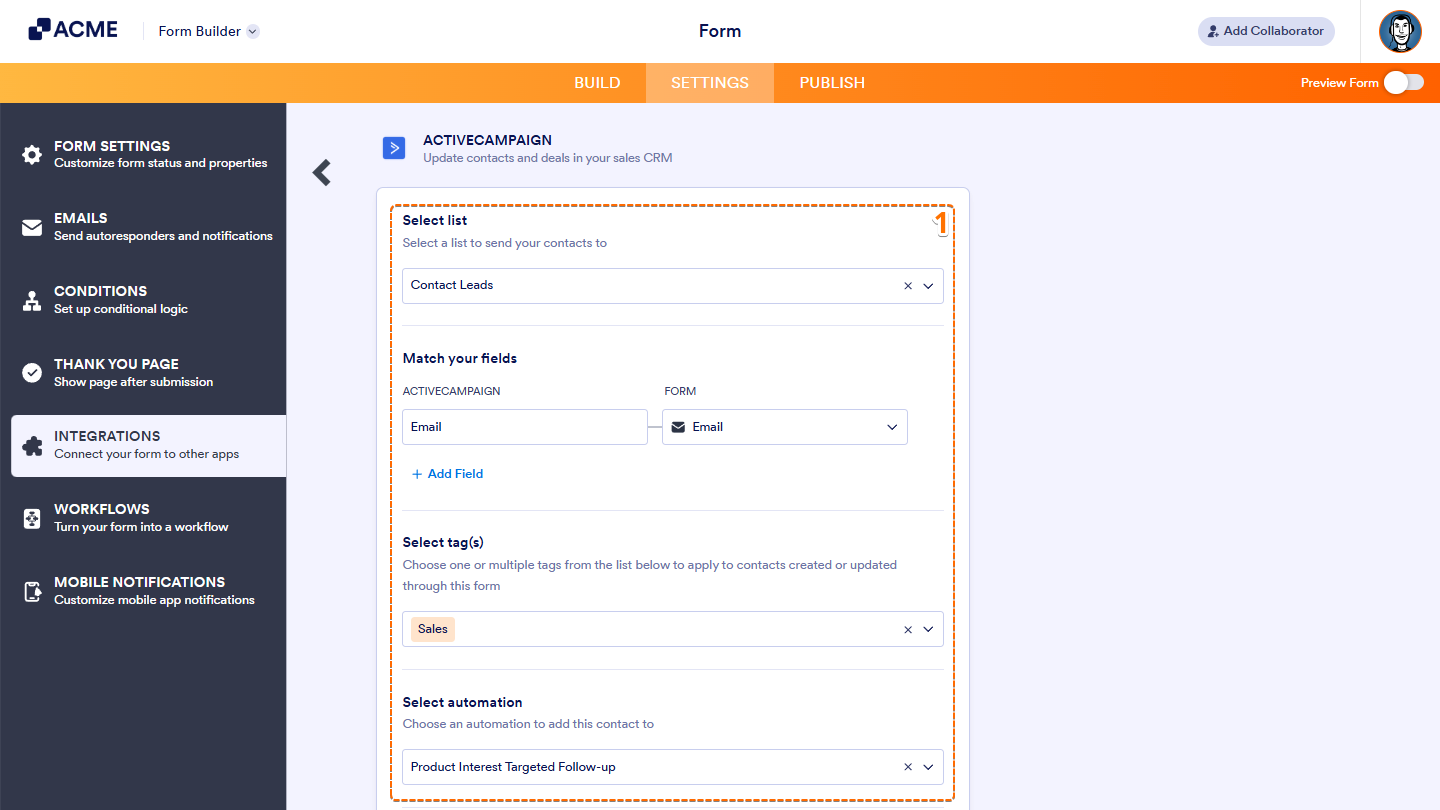Click the back arrow to exit integration settings
Viewport: 1440px width, 810px height.
[x=321, y=172]
